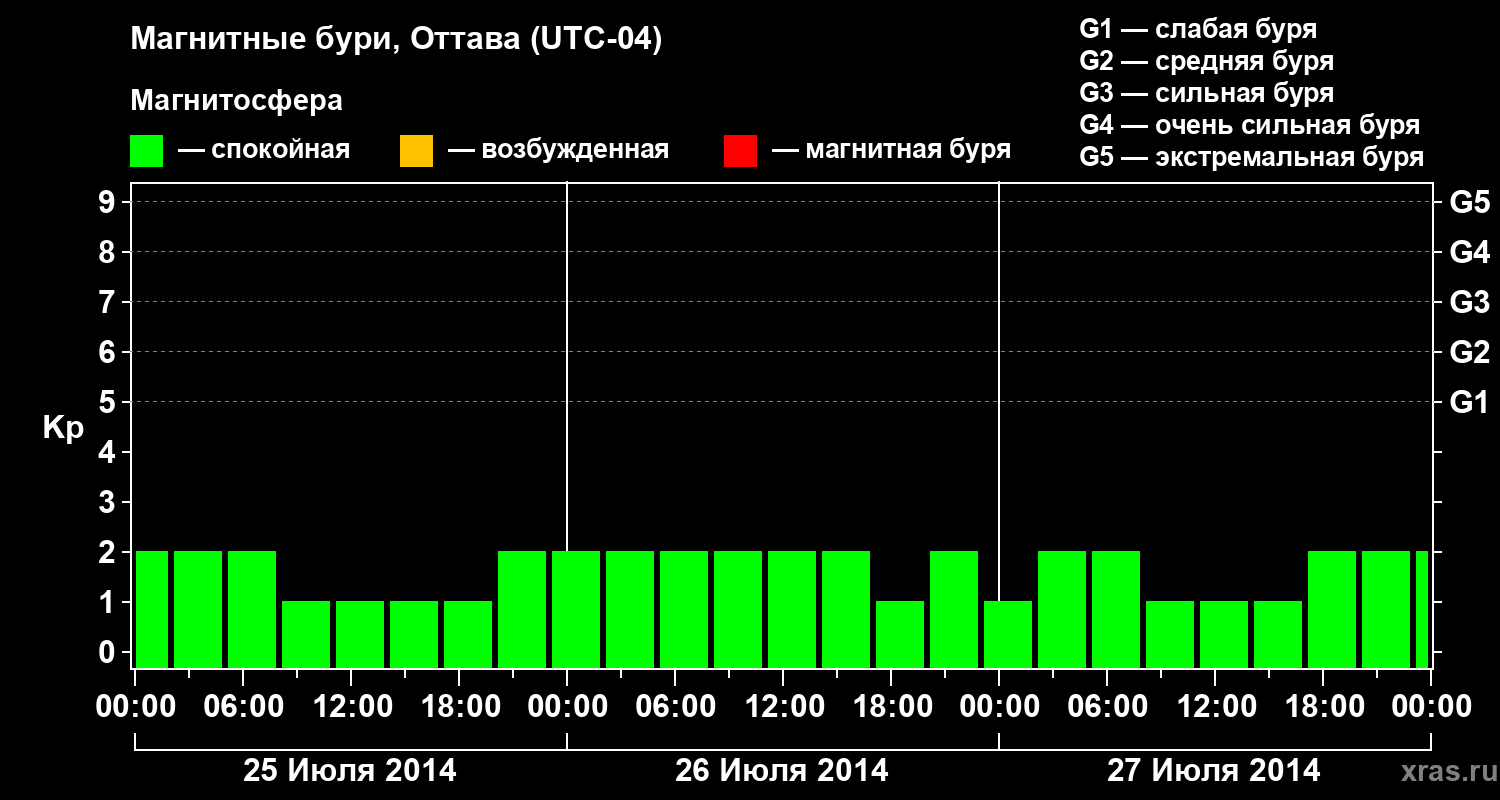Click the '— возбужденная' legend label
1500x800 pixels.
558,150
